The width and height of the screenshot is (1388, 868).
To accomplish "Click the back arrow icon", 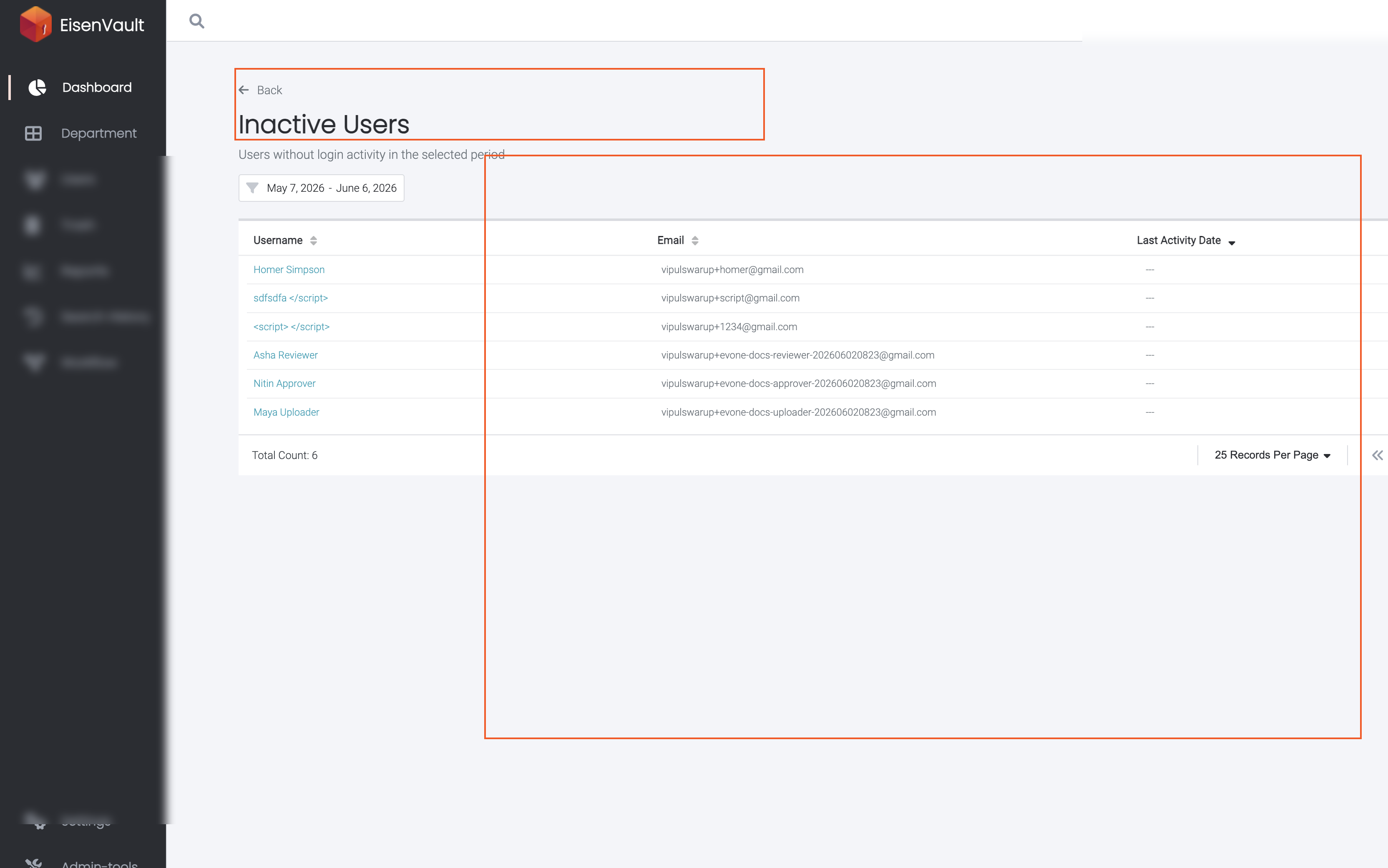I will pyautogui.click(x=244, y=90).
